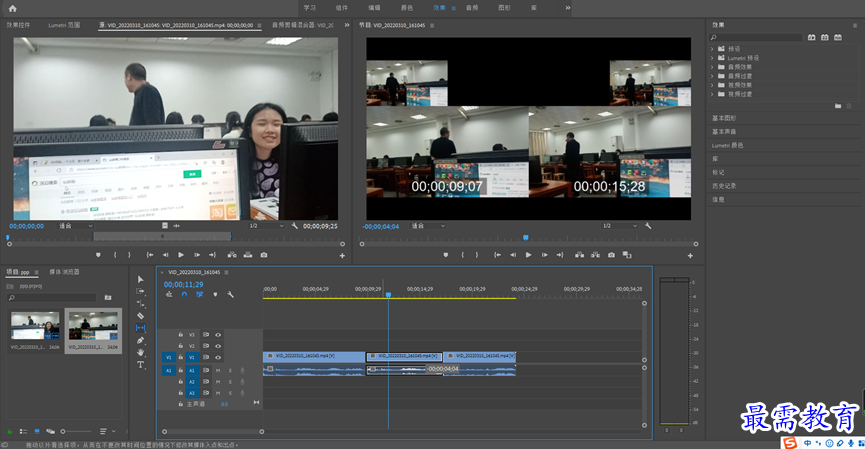Image resolution: width=865 pixels, height=449 pixels.
Task: Go to Out point in Program monitor
Action: click(x=560, y=255)
